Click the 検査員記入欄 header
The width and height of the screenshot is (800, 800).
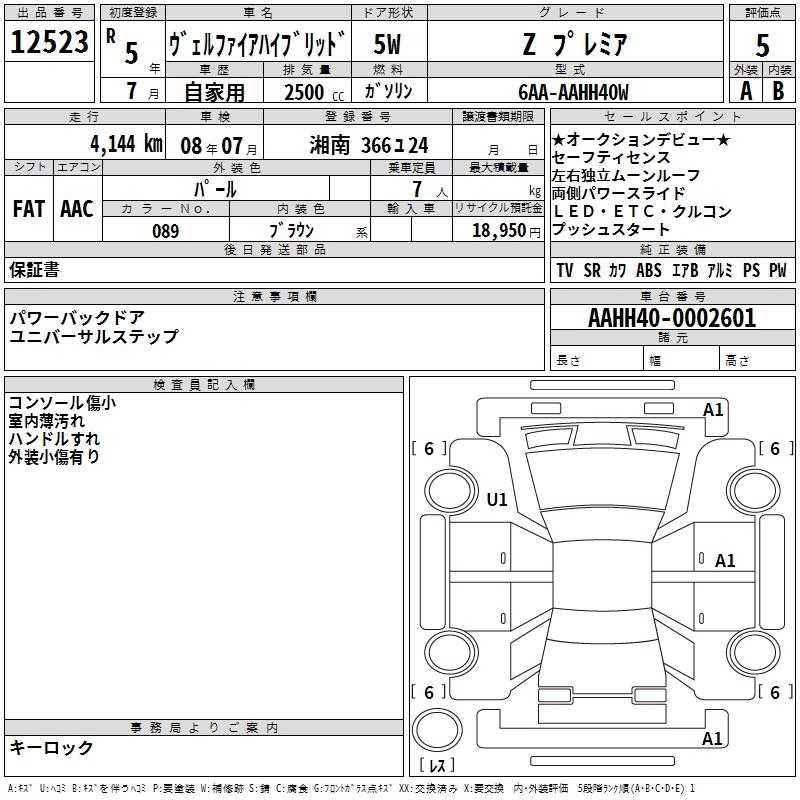[204, 385]
